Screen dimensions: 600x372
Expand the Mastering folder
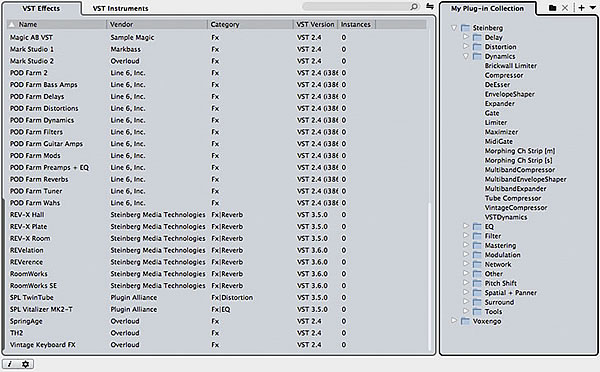click(466, 245)
